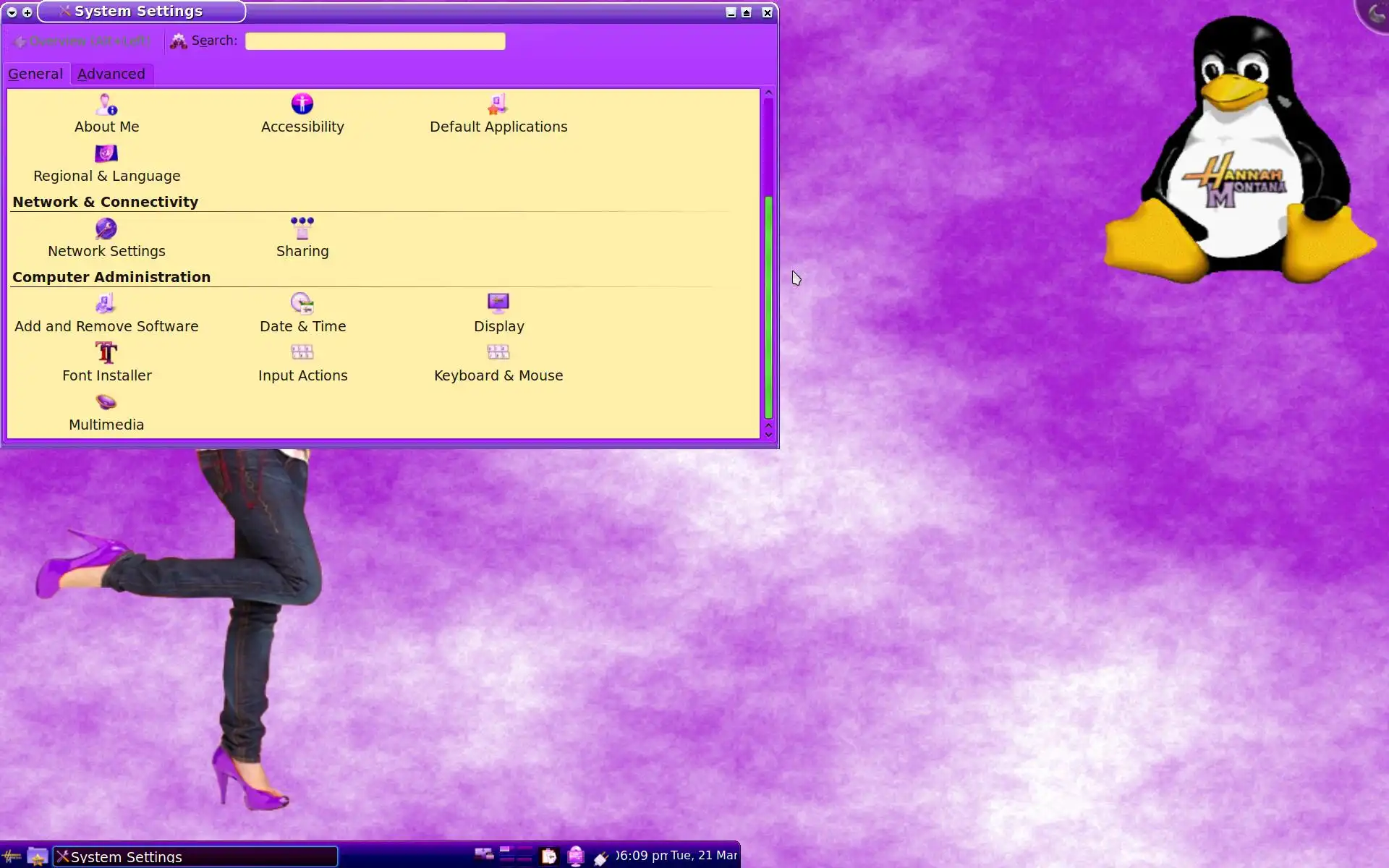This screenshot has height=868, width=1389.
Task: Click the scroll-down arrow of the settings list
Action: [768, 434]
